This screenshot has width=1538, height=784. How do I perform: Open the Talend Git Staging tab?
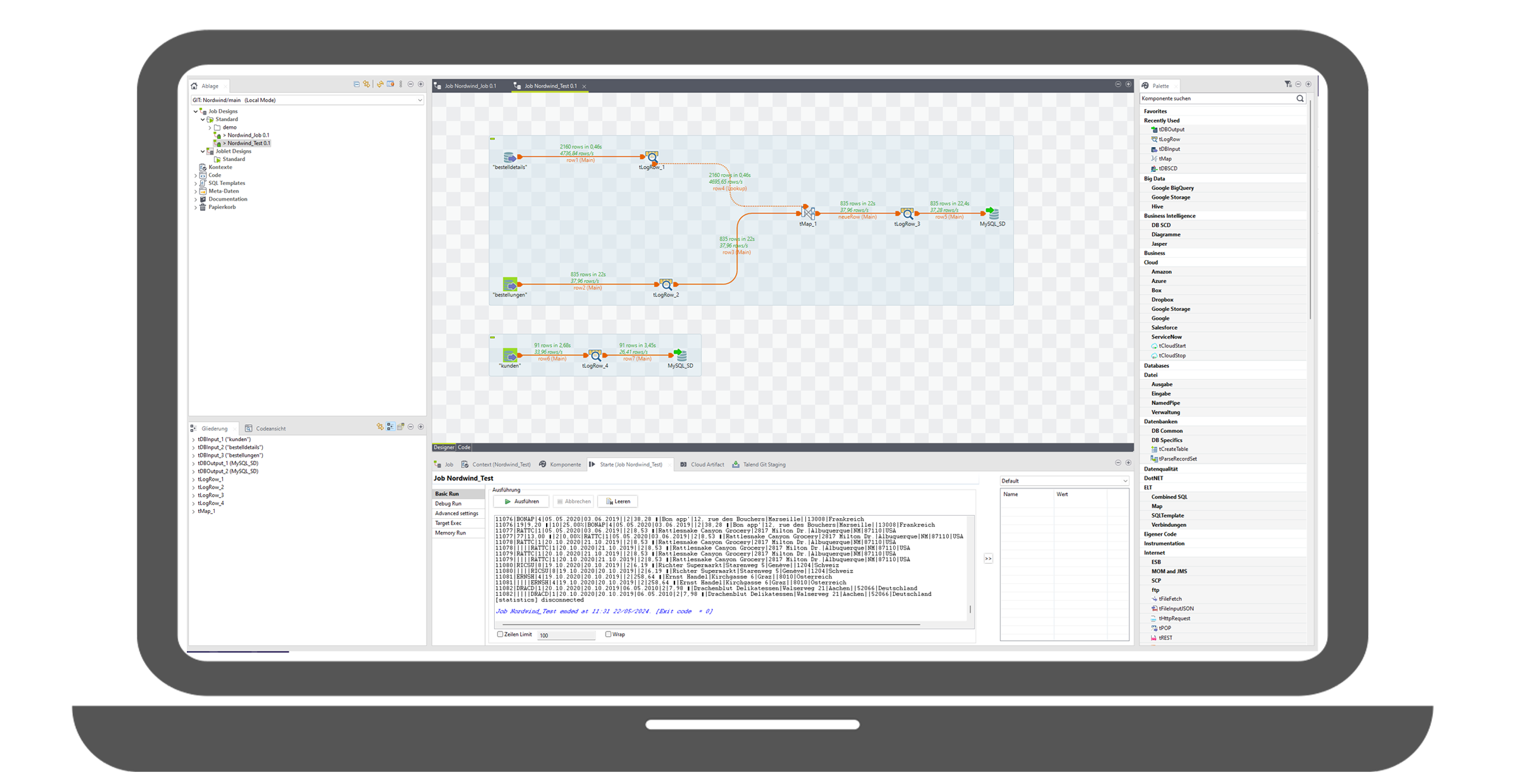(x=759, y=465)
